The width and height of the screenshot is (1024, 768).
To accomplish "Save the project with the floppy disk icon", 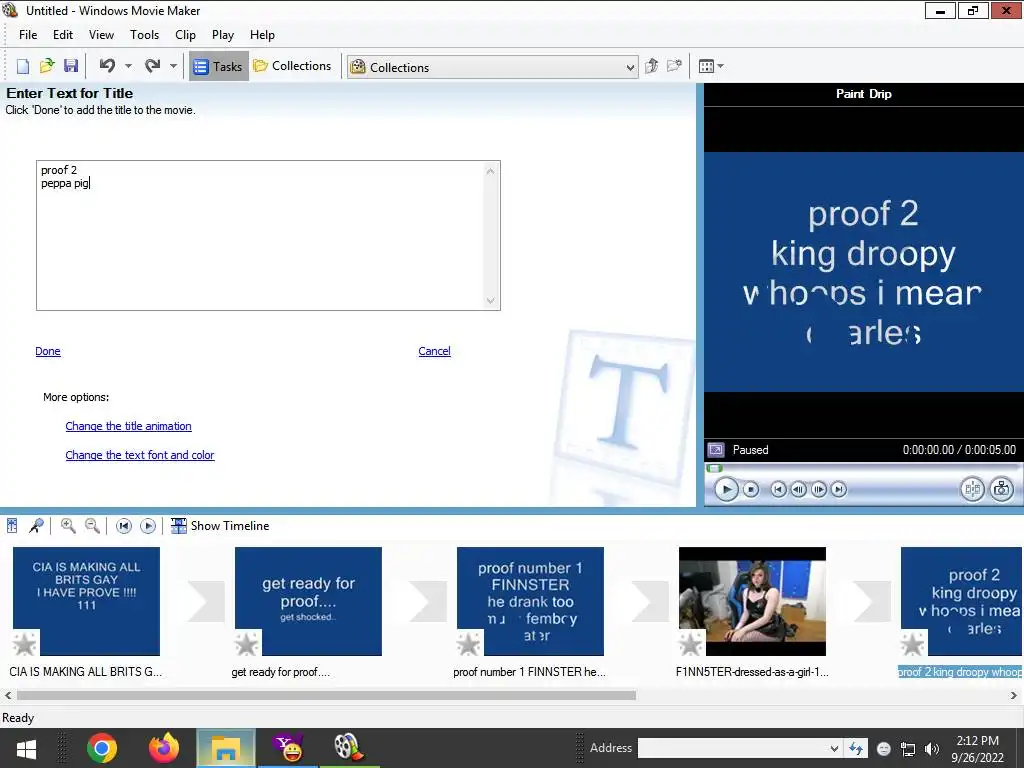I will (x=71, y=66).
